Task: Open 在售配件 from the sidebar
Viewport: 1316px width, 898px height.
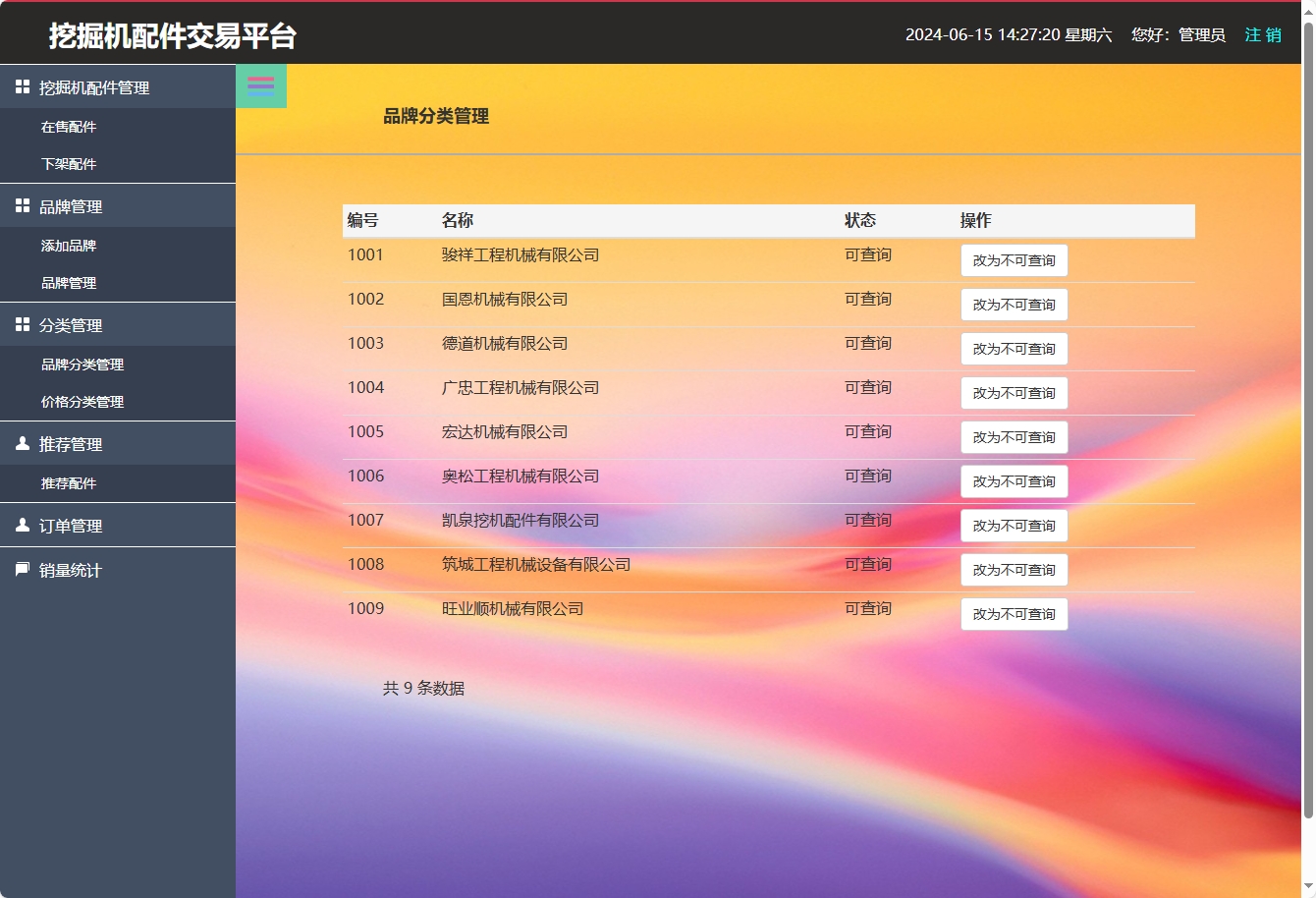Action: click(x=69, y=126)
